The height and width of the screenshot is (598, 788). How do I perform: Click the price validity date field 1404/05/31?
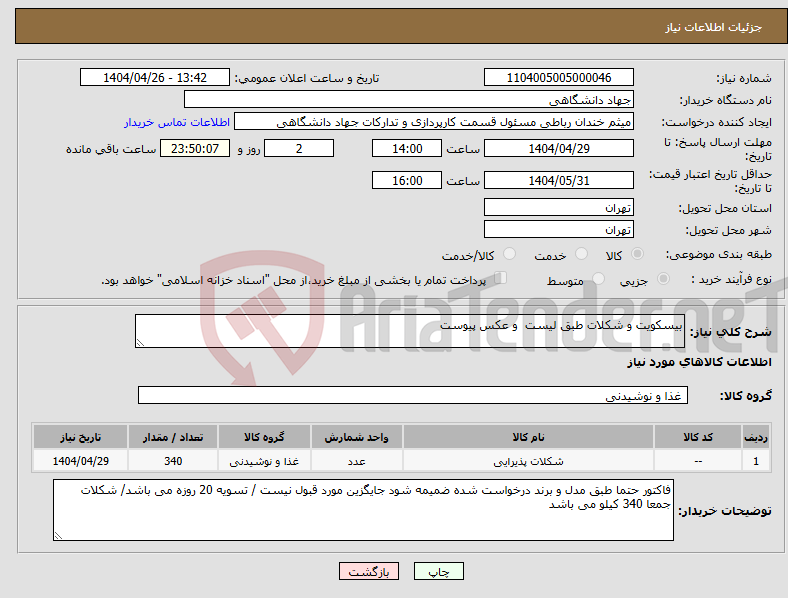[x=559, y=180]
